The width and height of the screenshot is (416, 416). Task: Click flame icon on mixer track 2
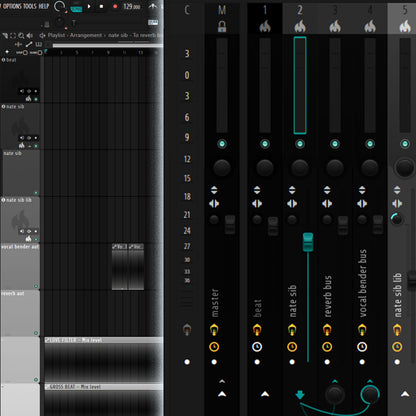300,26
